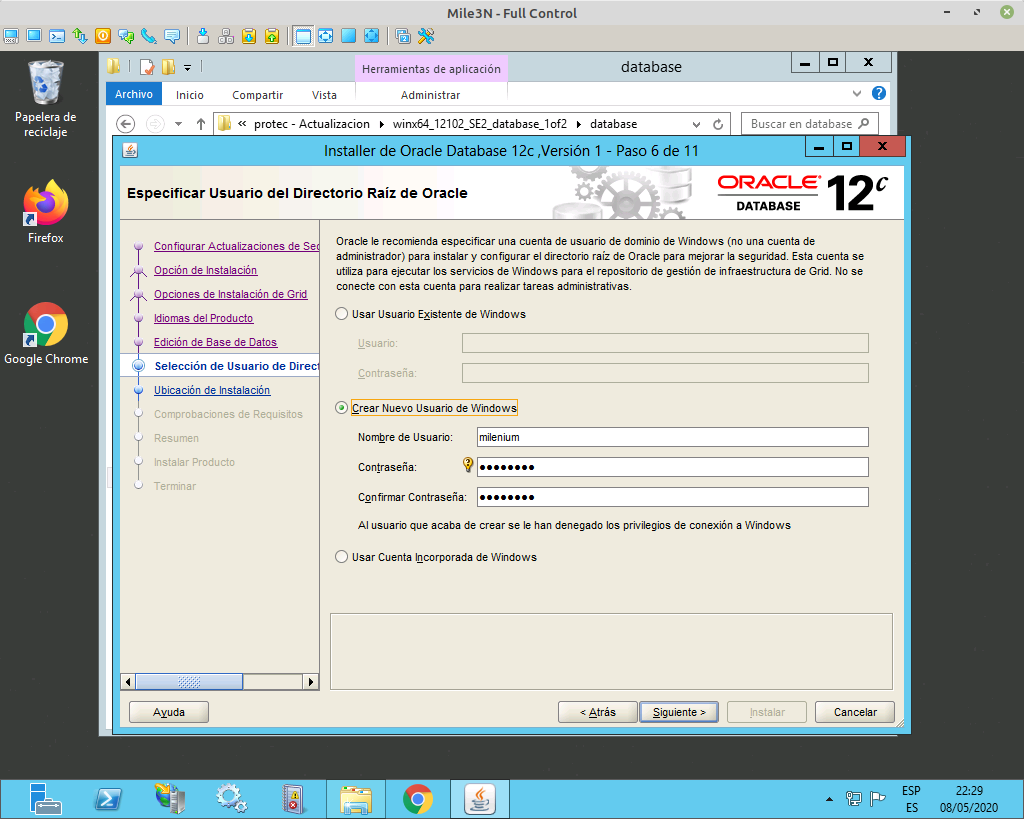Select 'Usar Usuario Existente de Windows' option
Image resolution: width=1024 pixels, height=819 pixels.
(x=340, y=313)
